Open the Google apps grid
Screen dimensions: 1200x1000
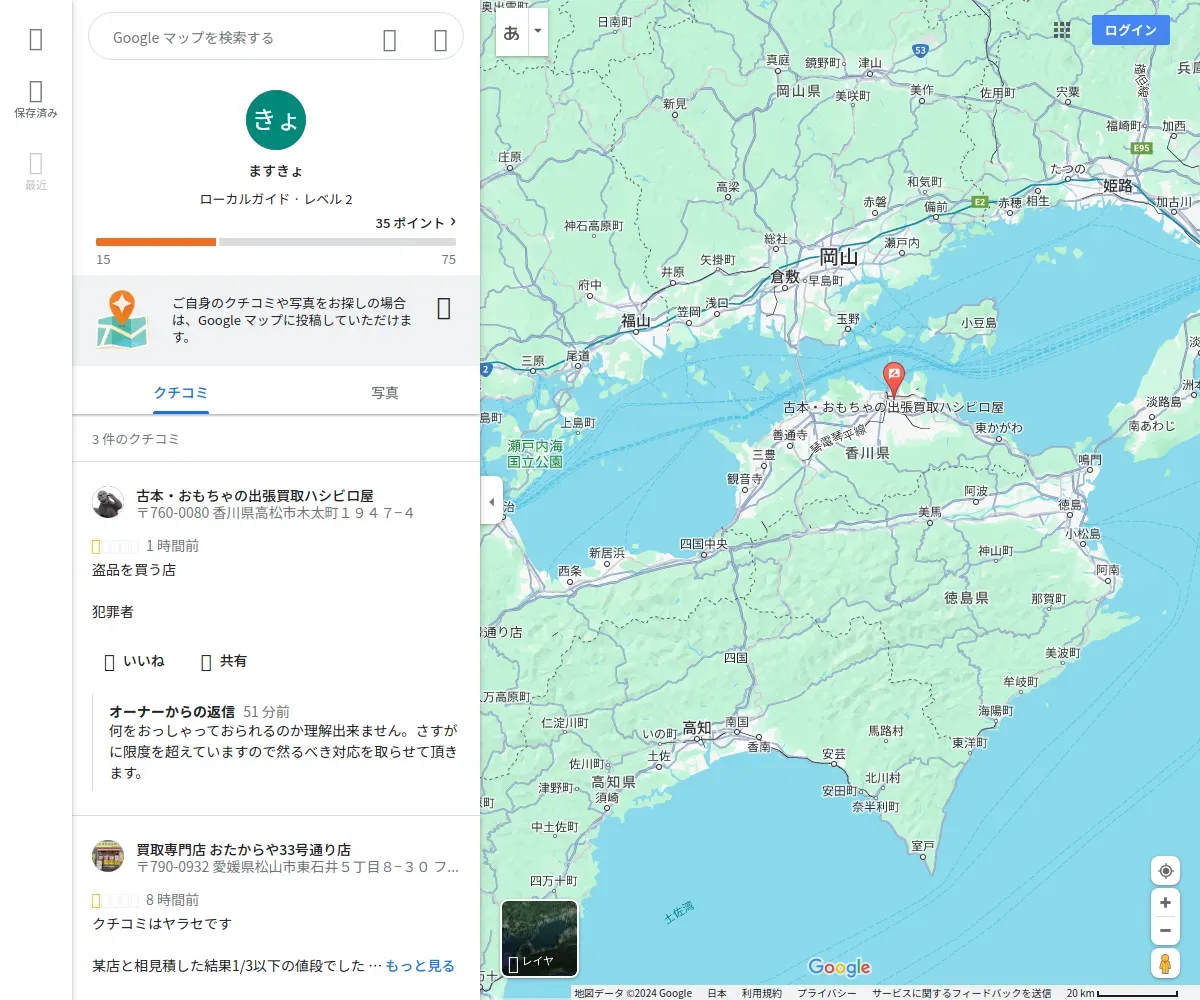(x=1062, y=30)
